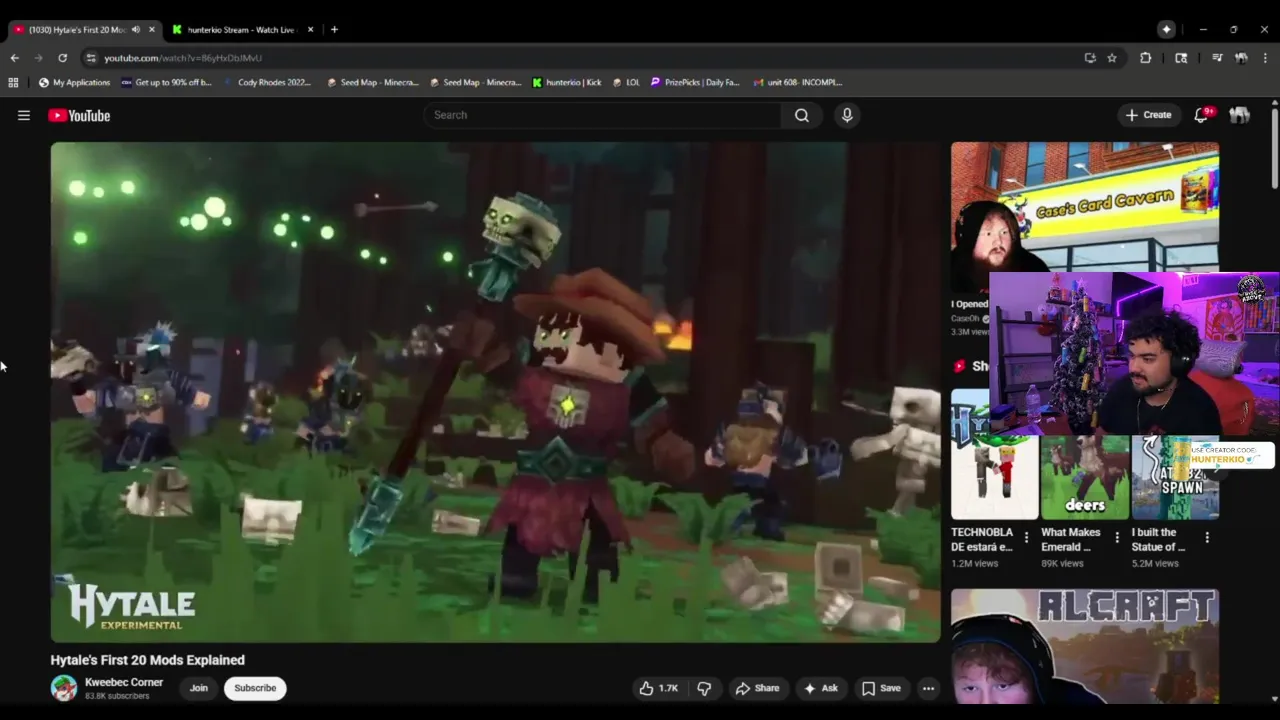Open My Applications bookmark
This screenshot has height=720, width=1280.
click(74, 82)
